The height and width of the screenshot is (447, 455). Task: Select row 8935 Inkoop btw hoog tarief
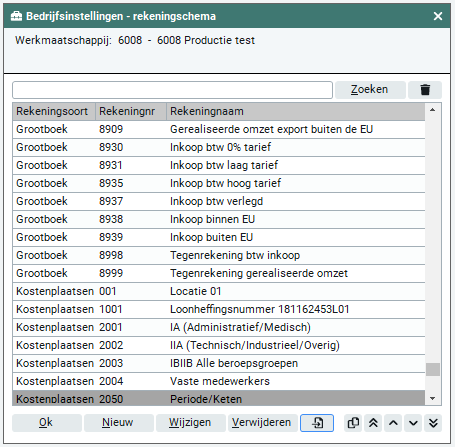[219, 183]
